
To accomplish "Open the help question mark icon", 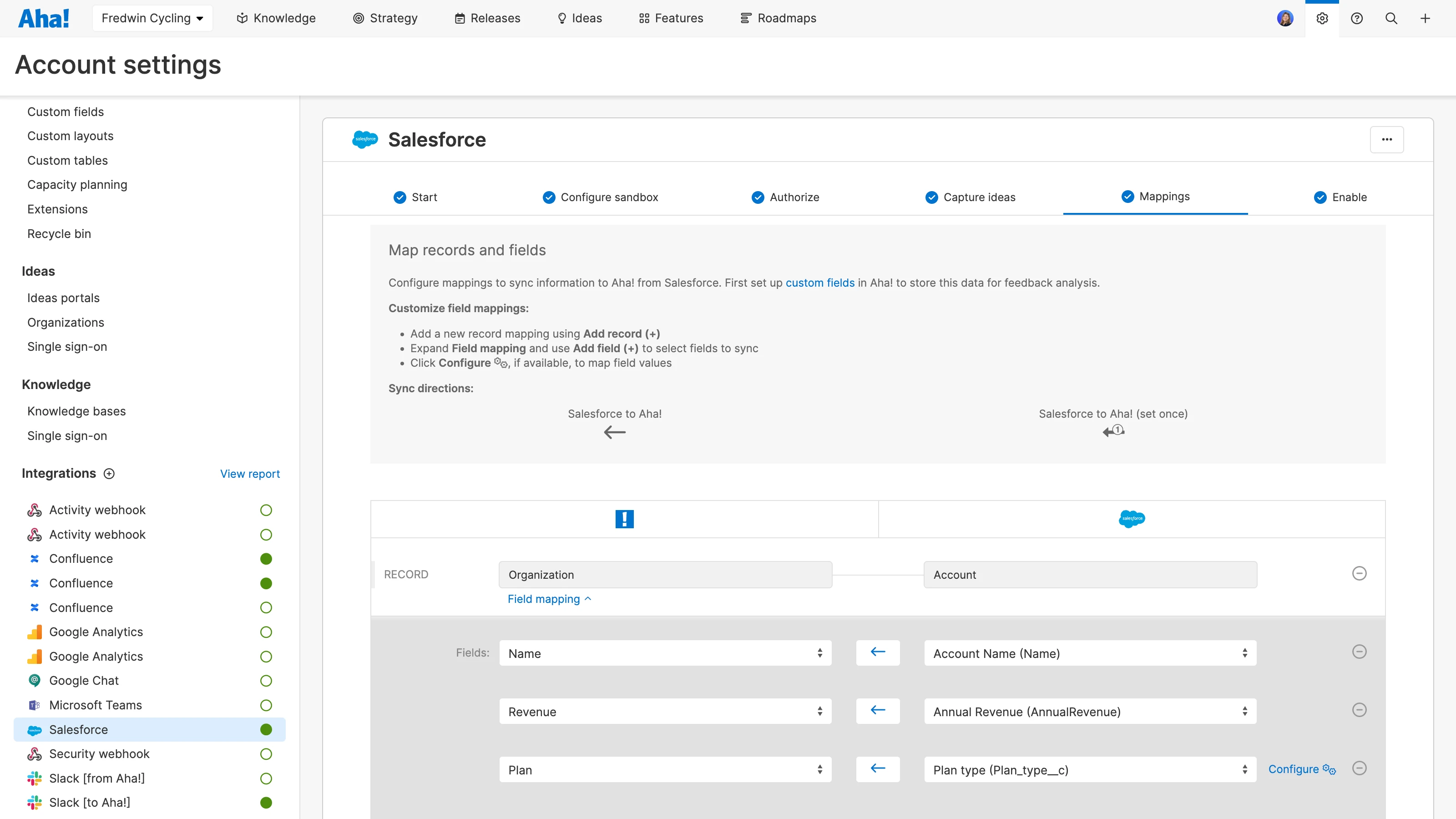I will [1356, 18].
